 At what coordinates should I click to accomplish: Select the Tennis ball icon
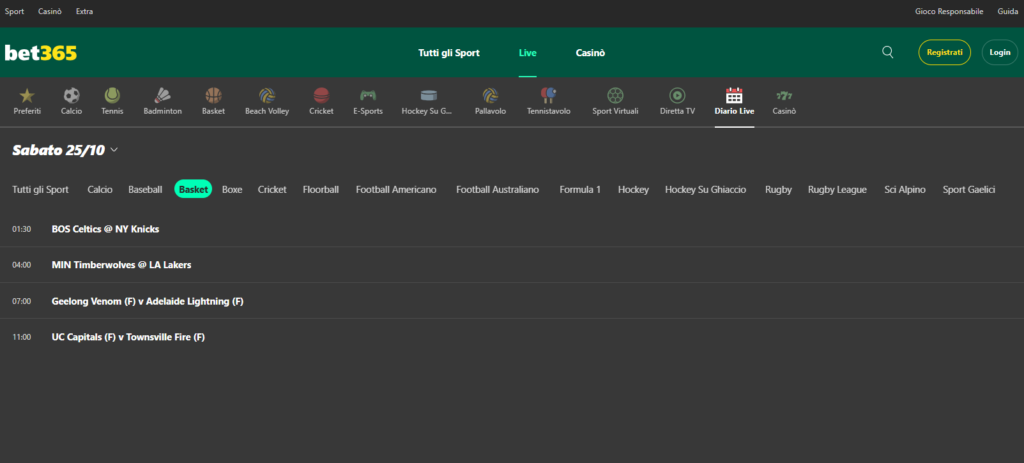pos(111,96)
